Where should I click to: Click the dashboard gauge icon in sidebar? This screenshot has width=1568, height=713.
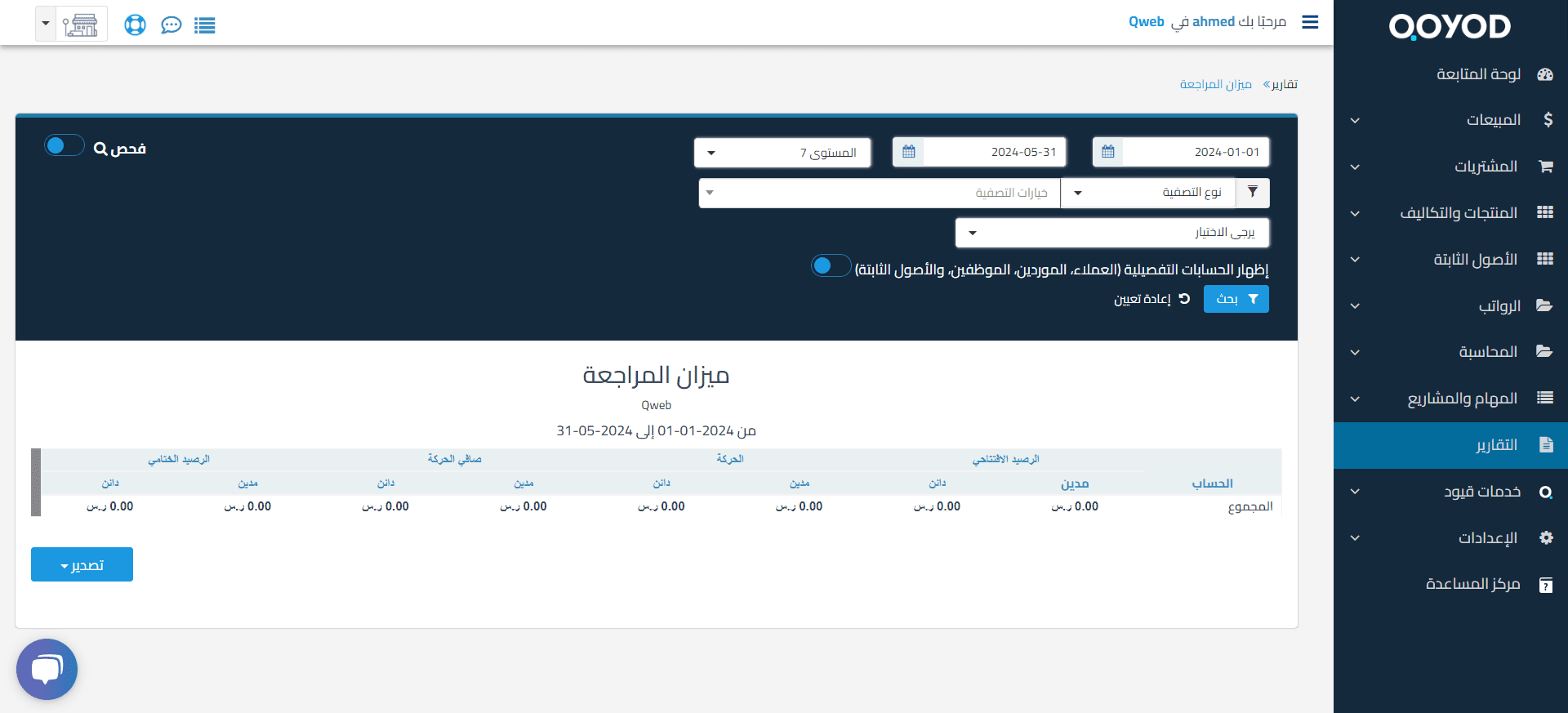pyautogui.click(x=1545, y=74)
